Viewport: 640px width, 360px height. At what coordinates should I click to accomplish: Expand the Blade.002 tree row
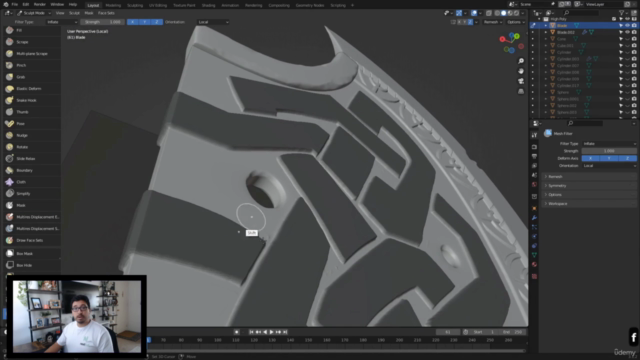pyautogui.click(x=546, y=32)
